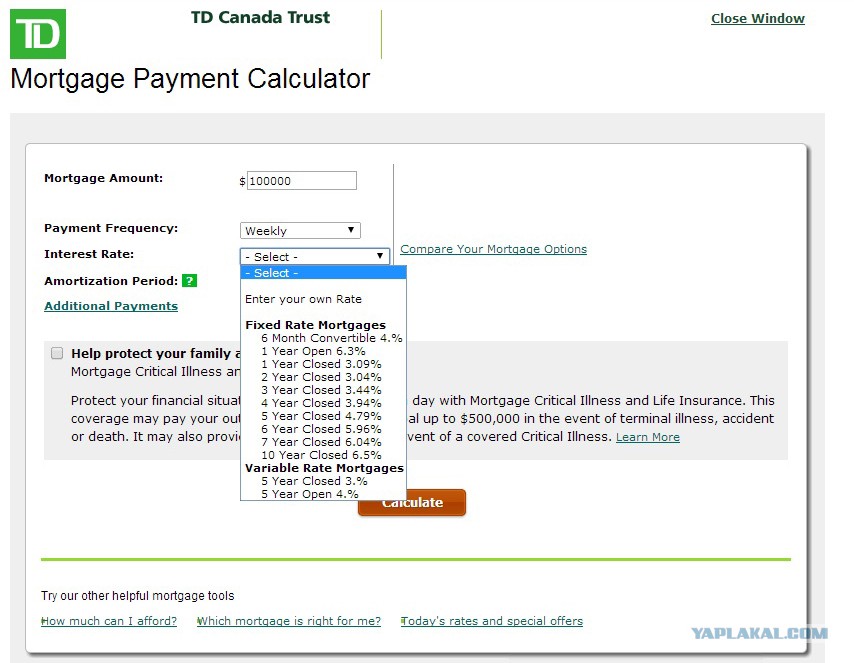The image size is (854, 663).
Task: Collapse the Interest Rate select dropdown
Action: pos(315,256)
